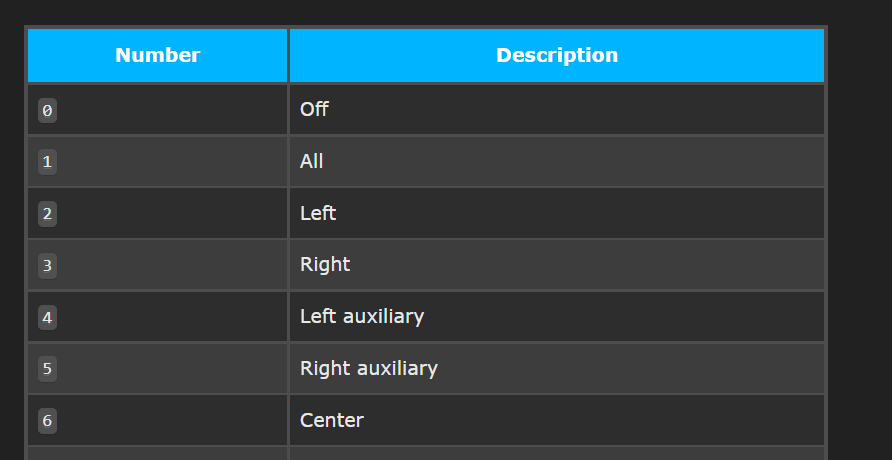Select the code badge 5
The height and width of the screenshot is (460, 892).
(47, 369)
